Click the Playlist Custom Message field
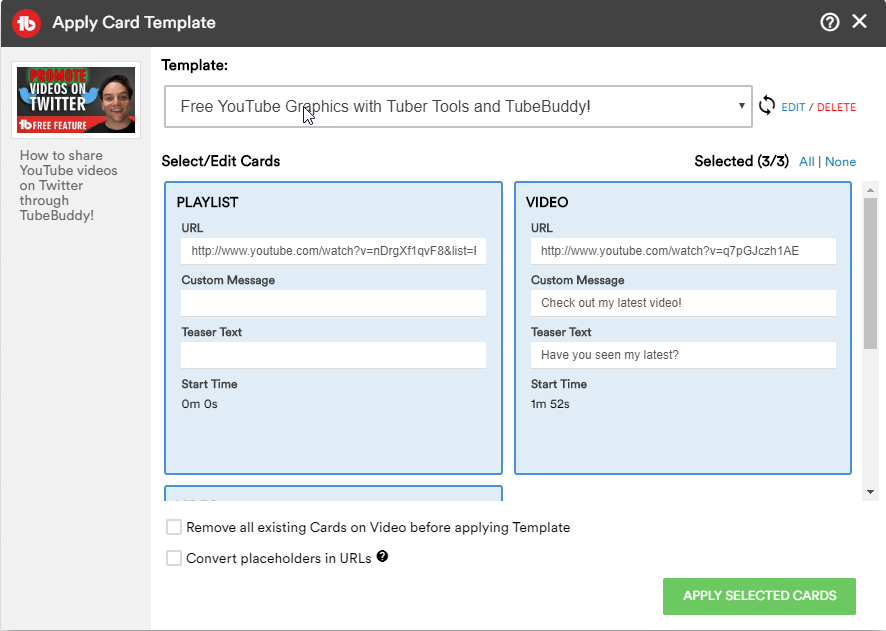The width and height of the screenshot is (886, 631). (333, 303)
